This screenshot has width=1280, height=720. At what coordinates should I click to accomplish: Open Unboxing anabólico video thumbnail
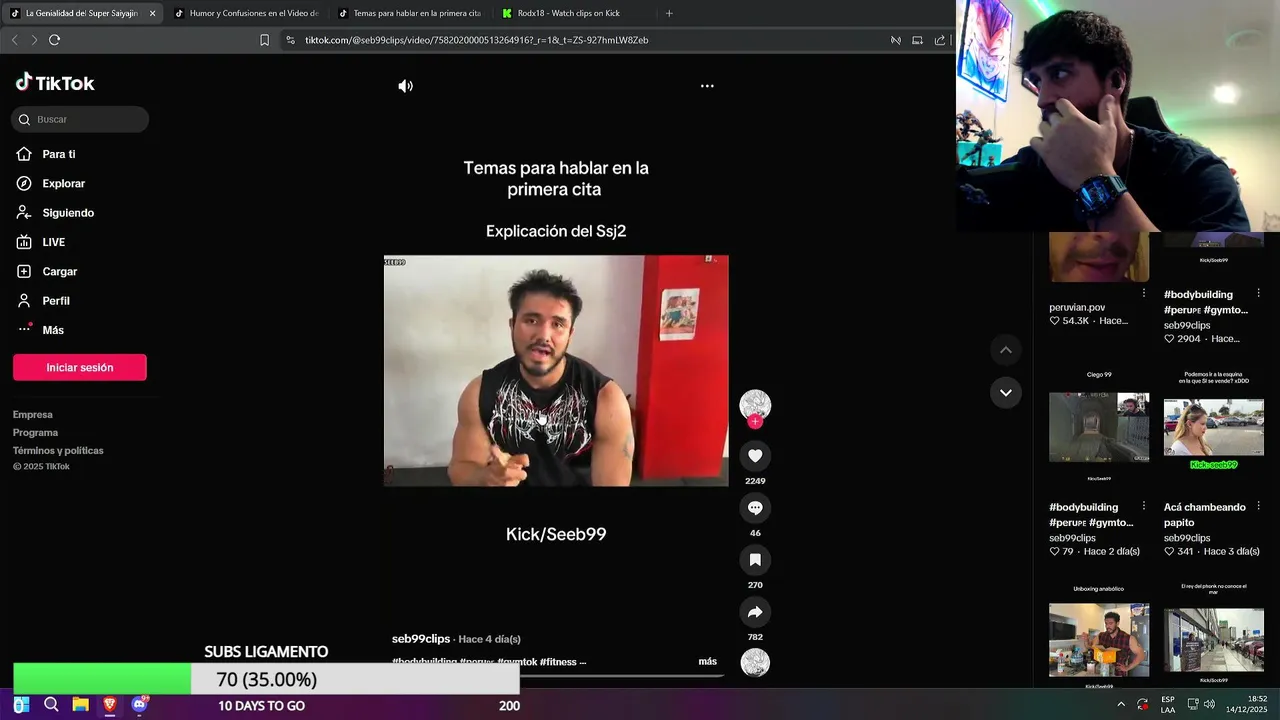(1099, 640)
